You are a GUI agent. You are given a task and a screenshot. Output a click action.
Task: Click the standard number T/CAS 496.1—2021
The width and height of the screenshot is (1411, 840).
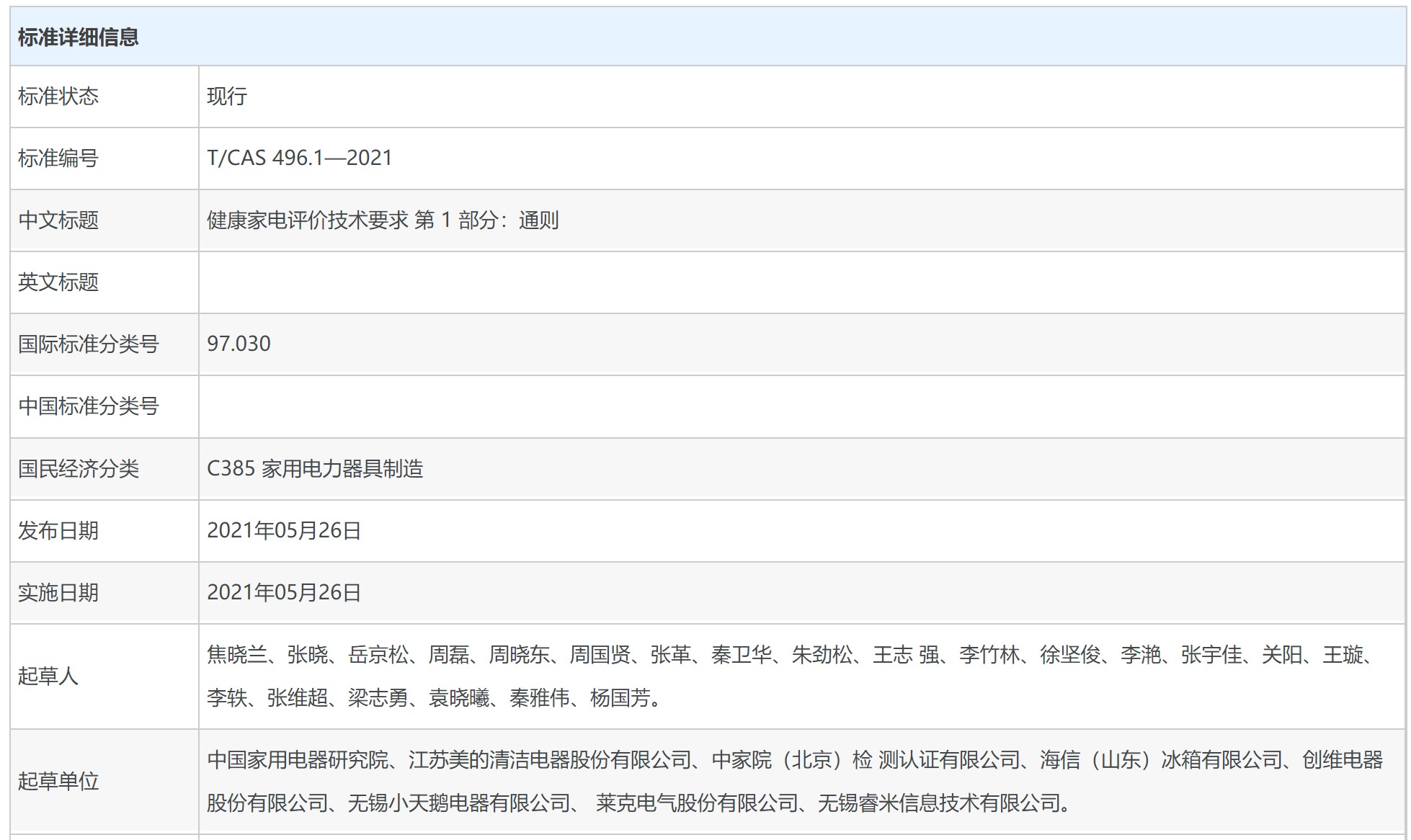tap(299, 158)
